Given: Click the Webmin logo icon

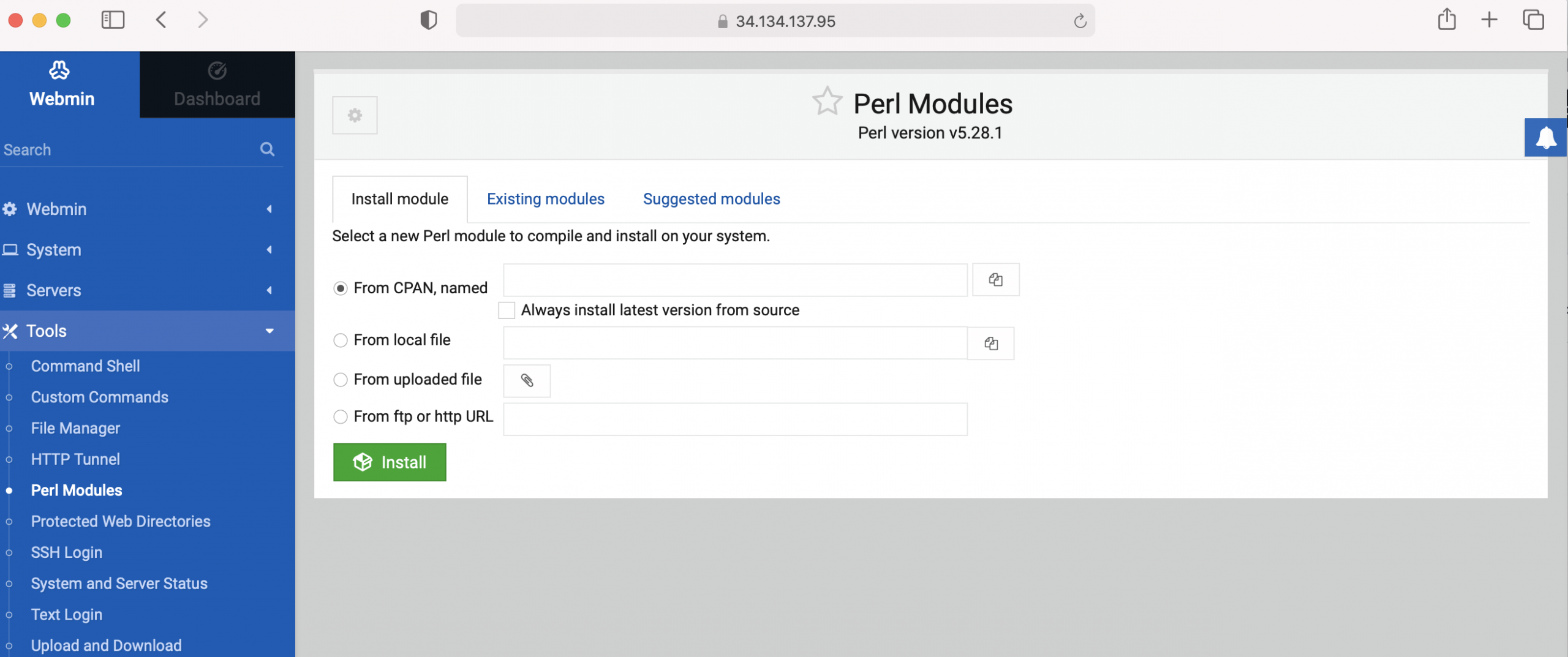Looking at the screenshot, I should point(59,70).
